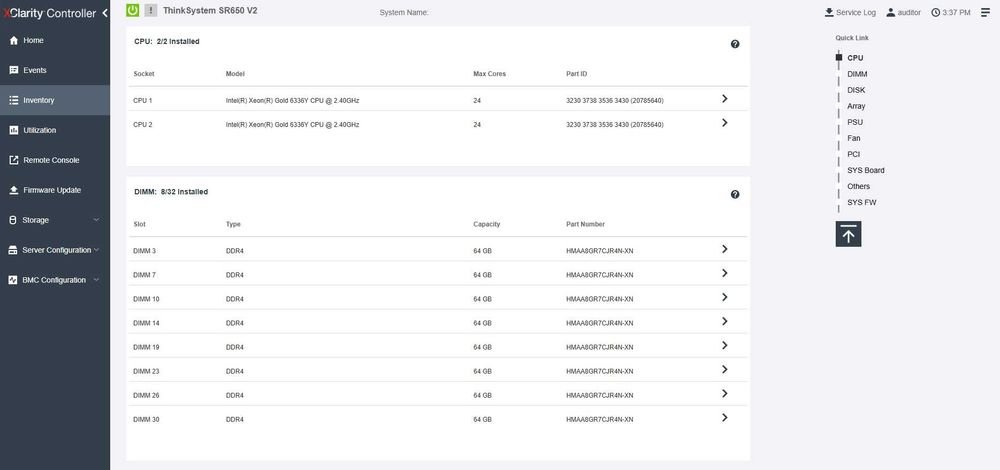Image resolution: width=1000 pixels, height=470 pixels.
Task: Click the system warning exclamation icon
Action: coord(151,10)
